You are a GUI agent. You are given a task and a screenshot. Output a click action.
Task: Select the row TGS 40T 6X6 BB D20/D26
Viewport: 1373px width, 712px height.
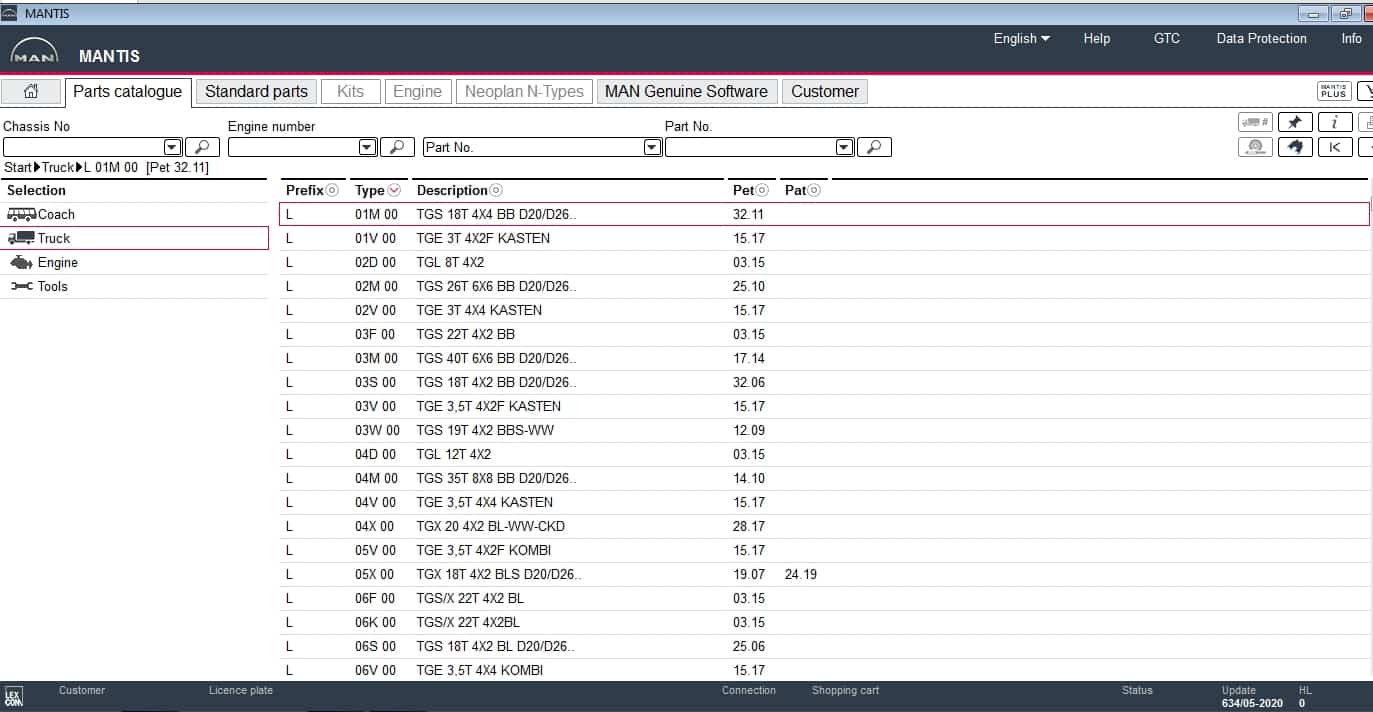point(824,358)
